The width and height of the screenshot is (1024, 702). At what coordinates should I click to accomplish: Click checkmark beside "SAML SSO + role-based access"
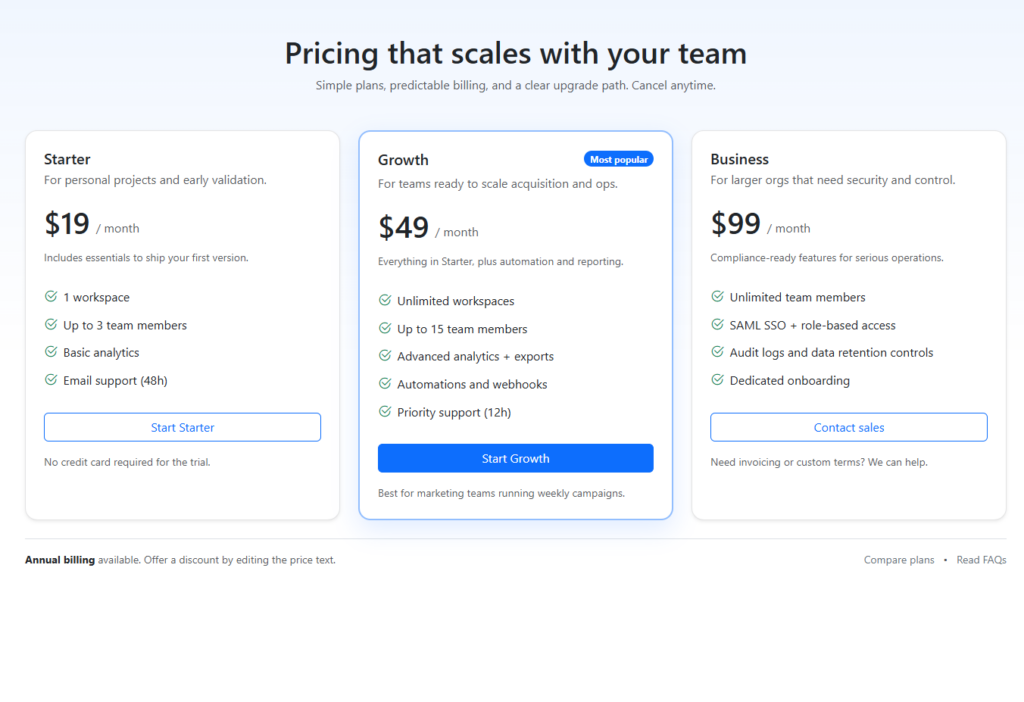click(718, 325)
